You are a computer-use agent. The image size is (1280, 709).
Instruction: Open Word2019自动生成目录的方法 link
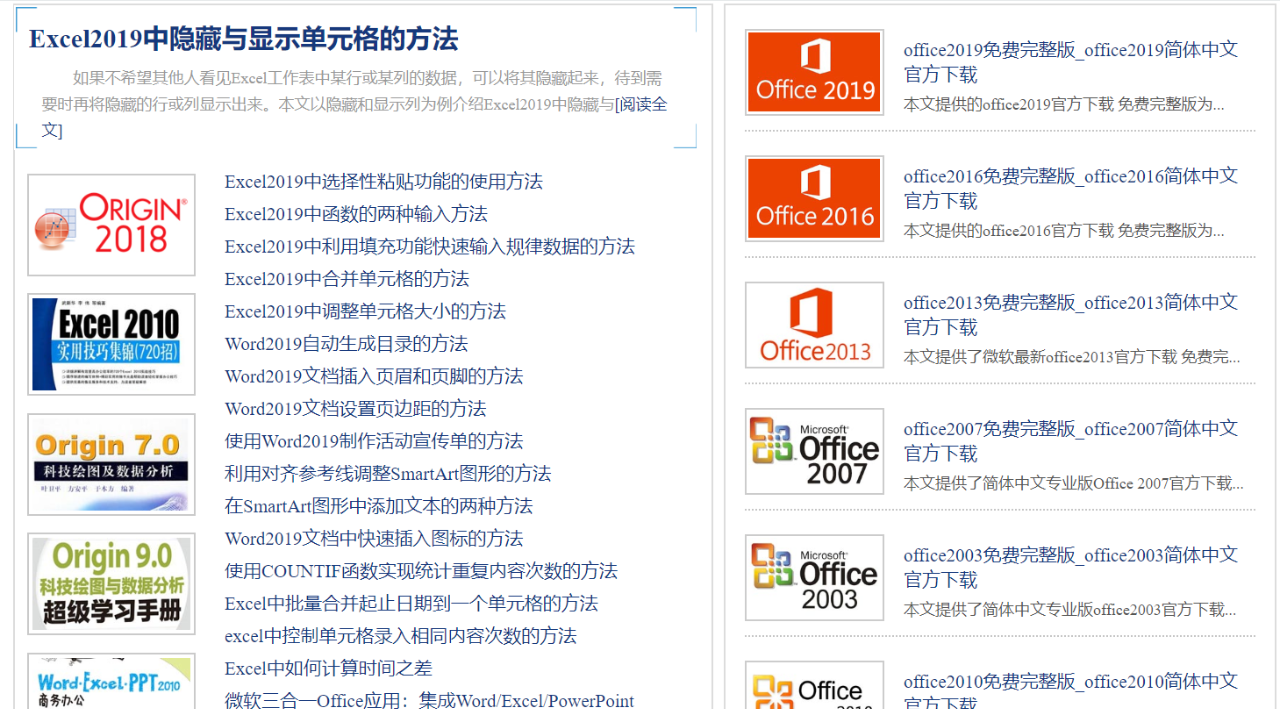[346, 344]
